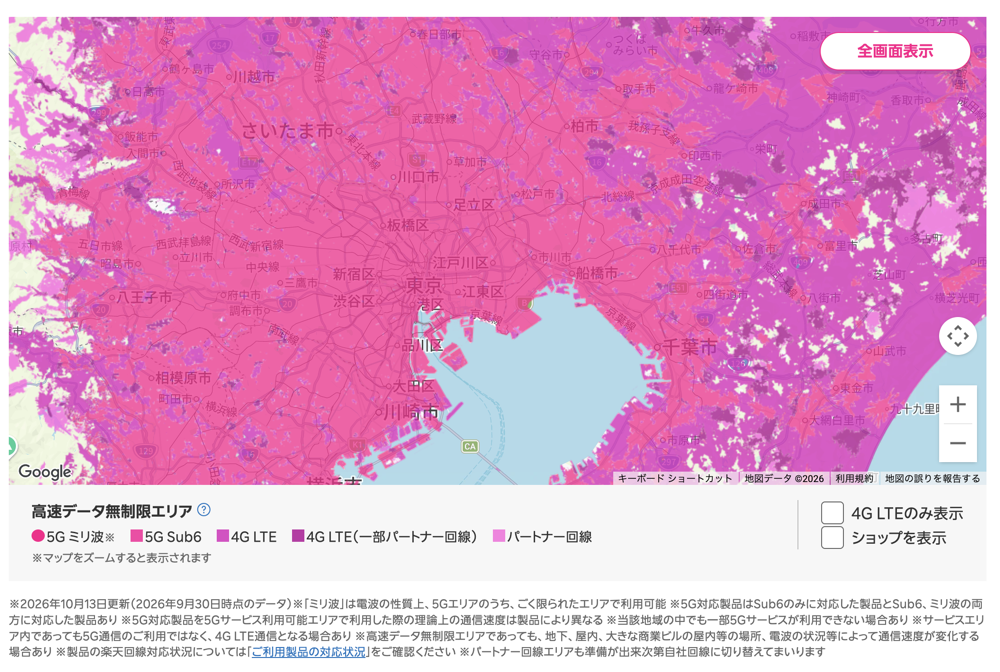Click the 川崎市 map label

click(412, 412)
